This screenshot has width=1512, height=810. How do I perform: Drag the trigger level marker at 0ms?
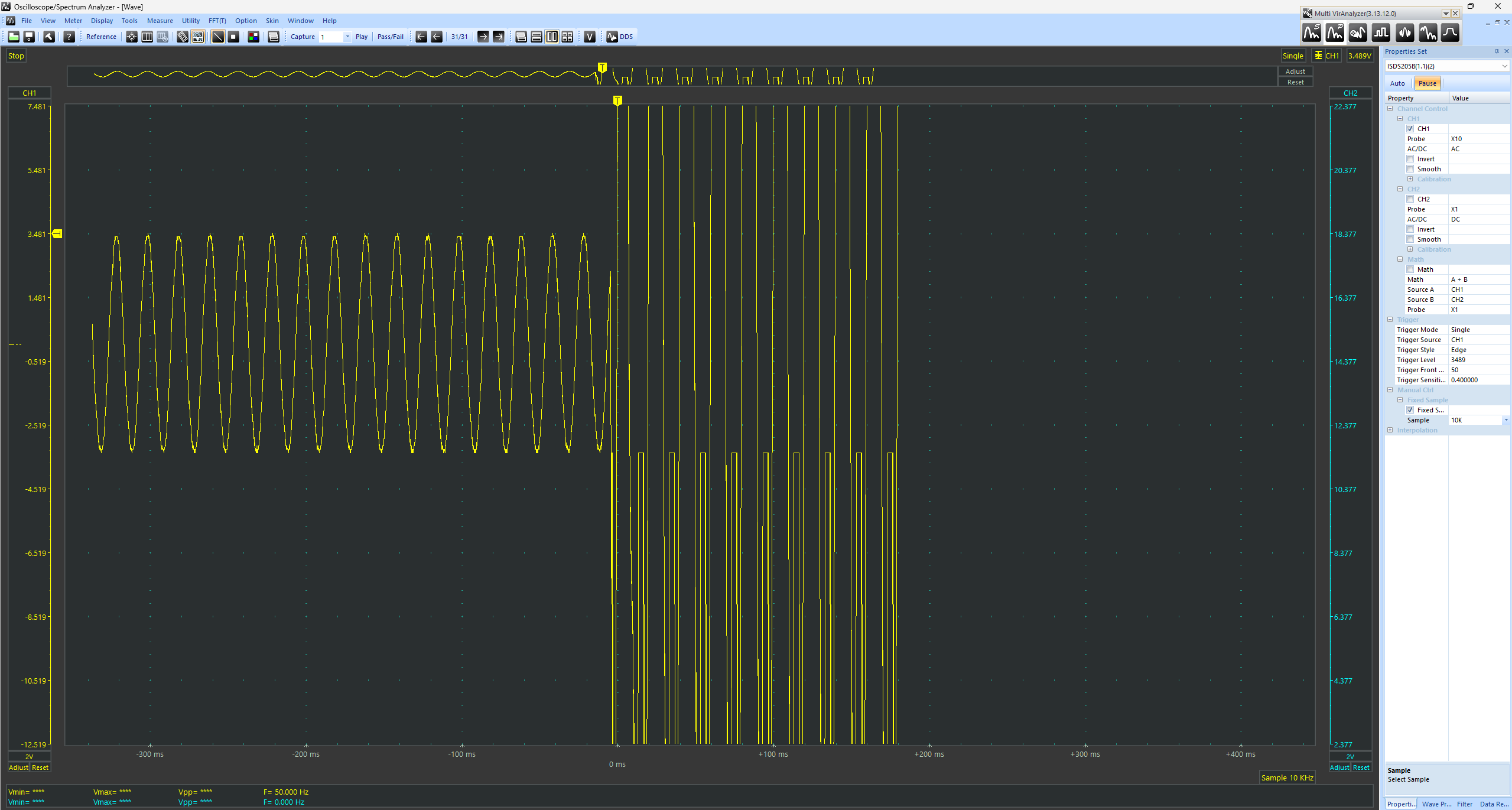[617, 99]
